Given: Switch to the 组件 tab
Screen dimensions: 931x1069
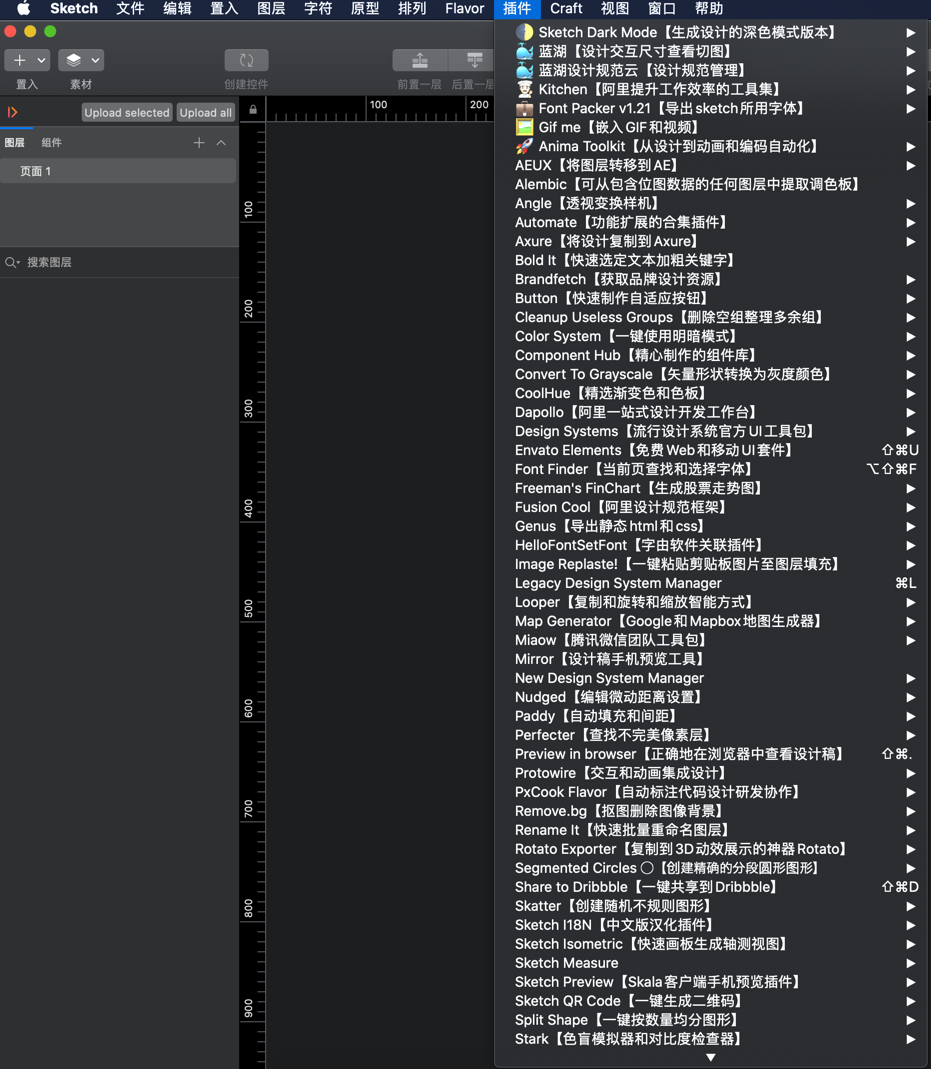Looking at the screenshot, I should pos(51,142).
